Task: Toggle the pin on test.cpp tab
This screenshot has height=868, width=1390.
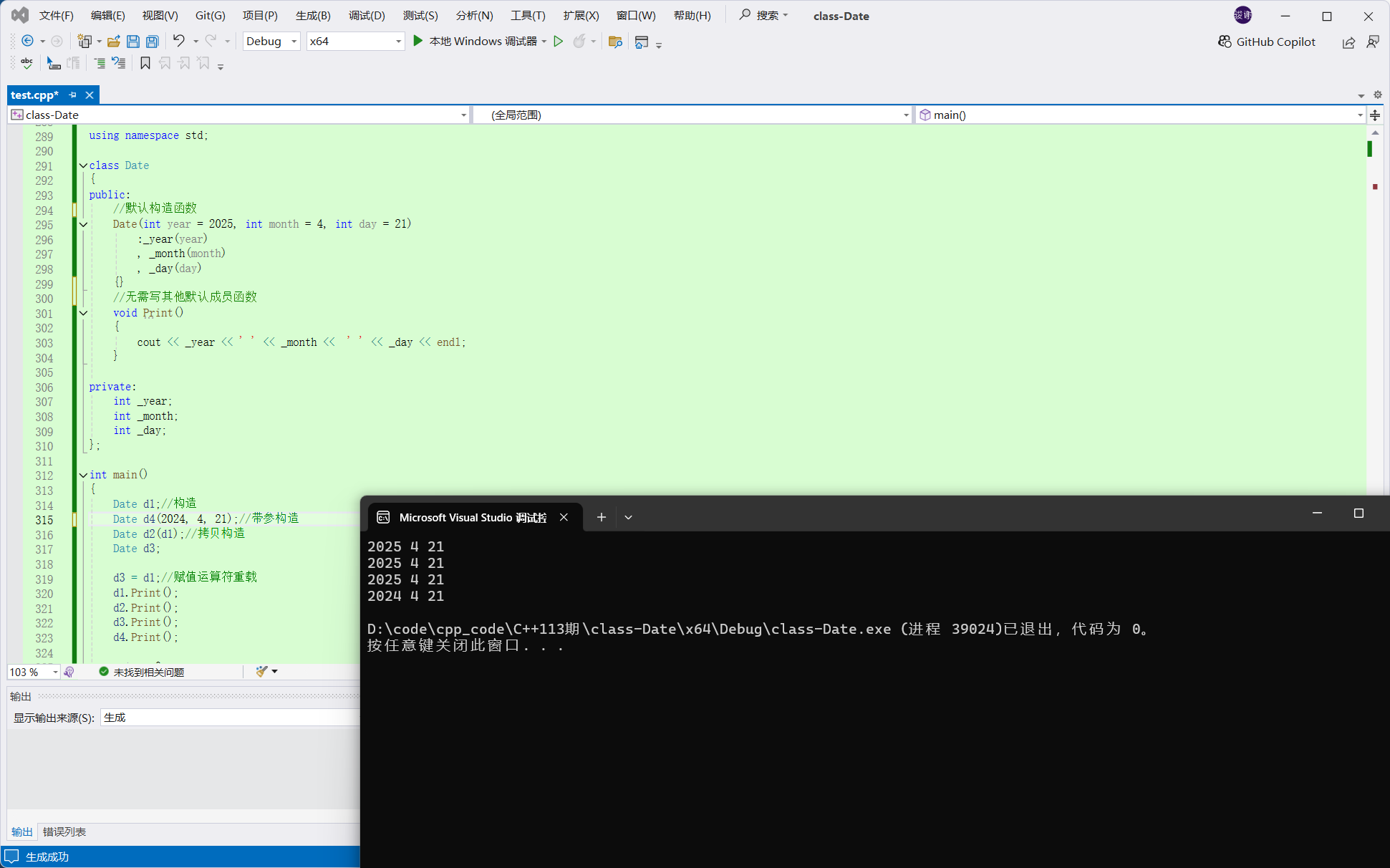Action: (72, 95)
